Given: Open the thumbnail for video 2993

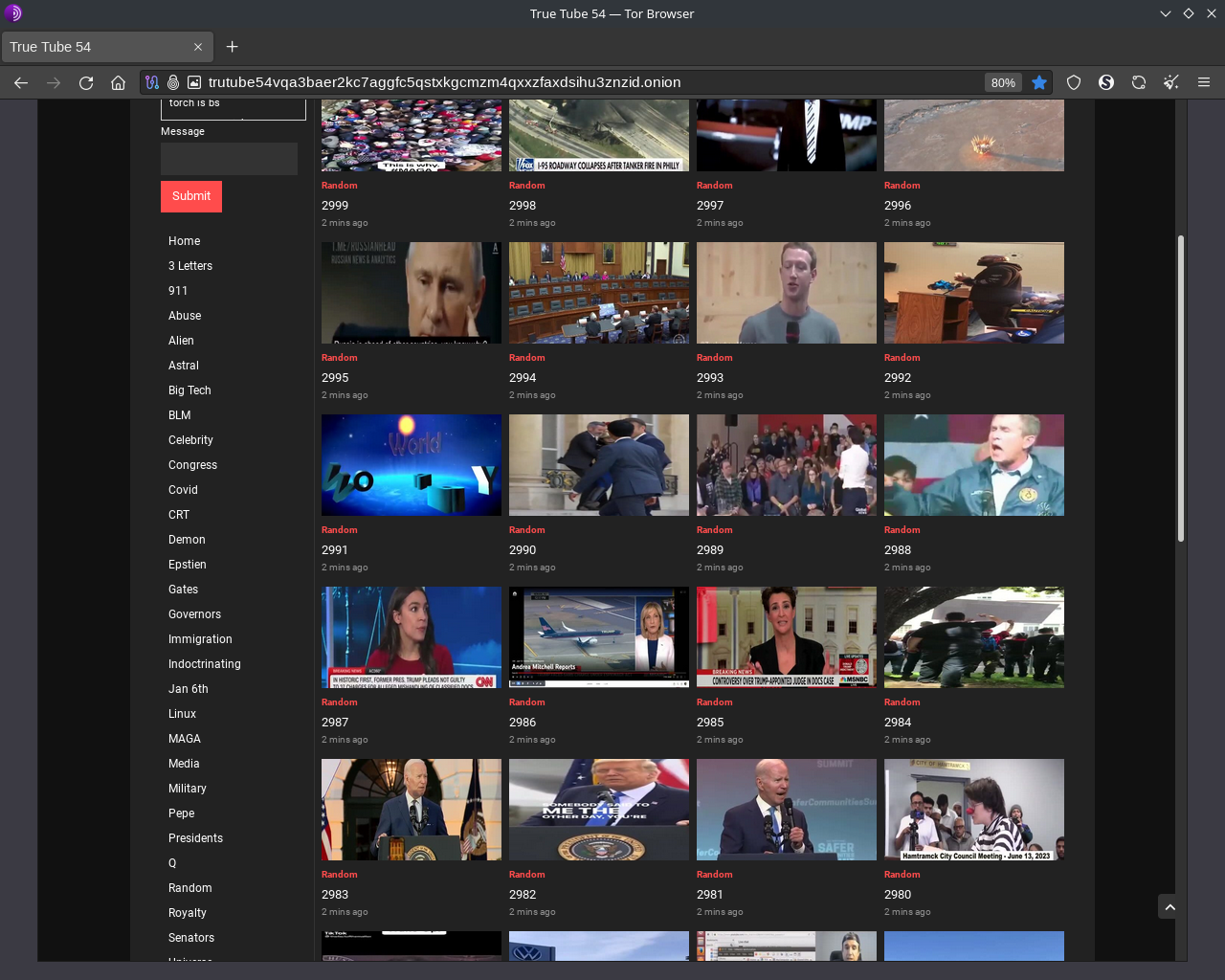Looking at the screenshot, I should click(x=787, y=293).
